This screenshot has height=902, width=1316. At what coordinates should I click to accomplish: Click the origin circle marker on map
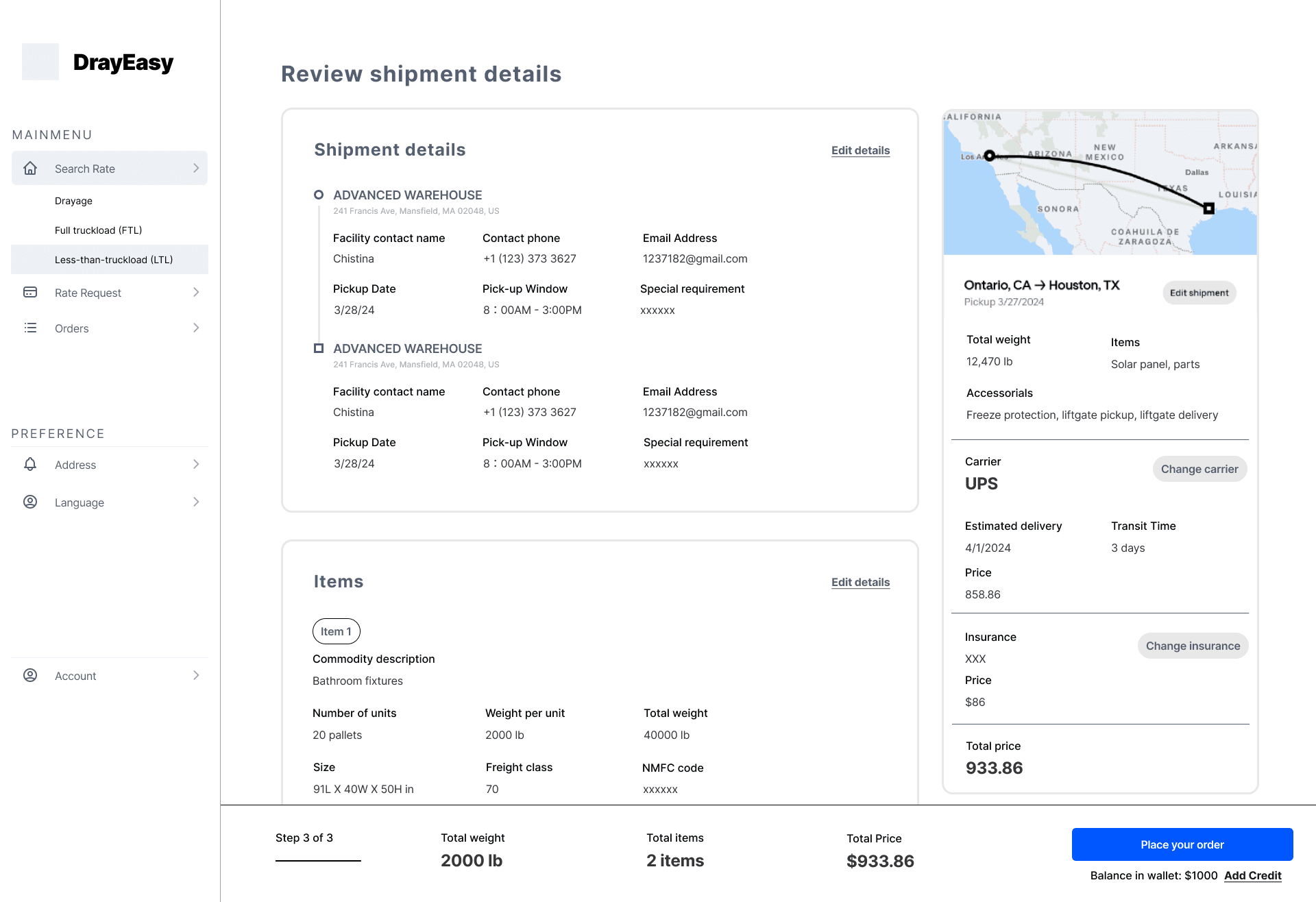click(989, 156)
